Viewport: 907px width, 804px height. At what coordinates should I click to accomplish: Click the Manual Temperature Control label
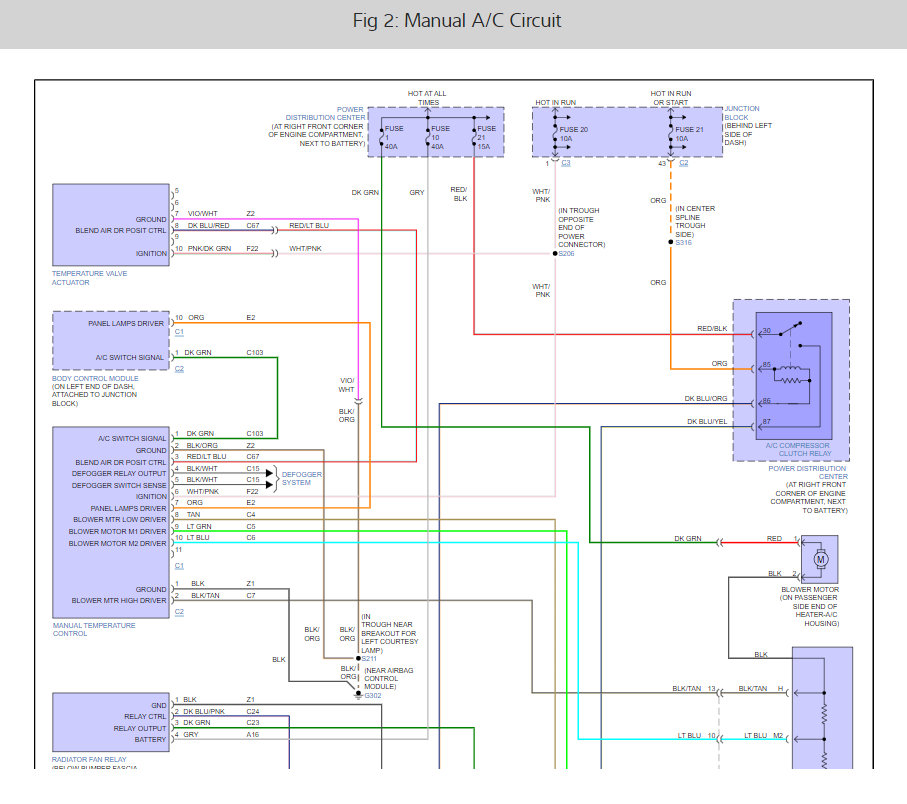click(x=94, y=629)
